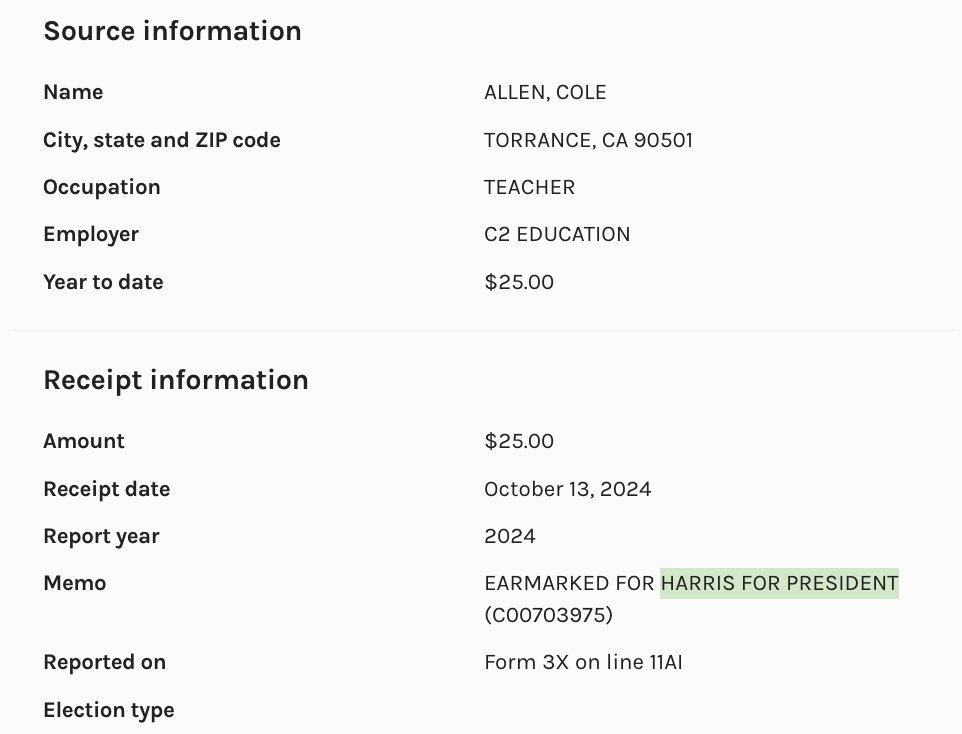
Task: Click the 2024 report year value
Action: 509,536
